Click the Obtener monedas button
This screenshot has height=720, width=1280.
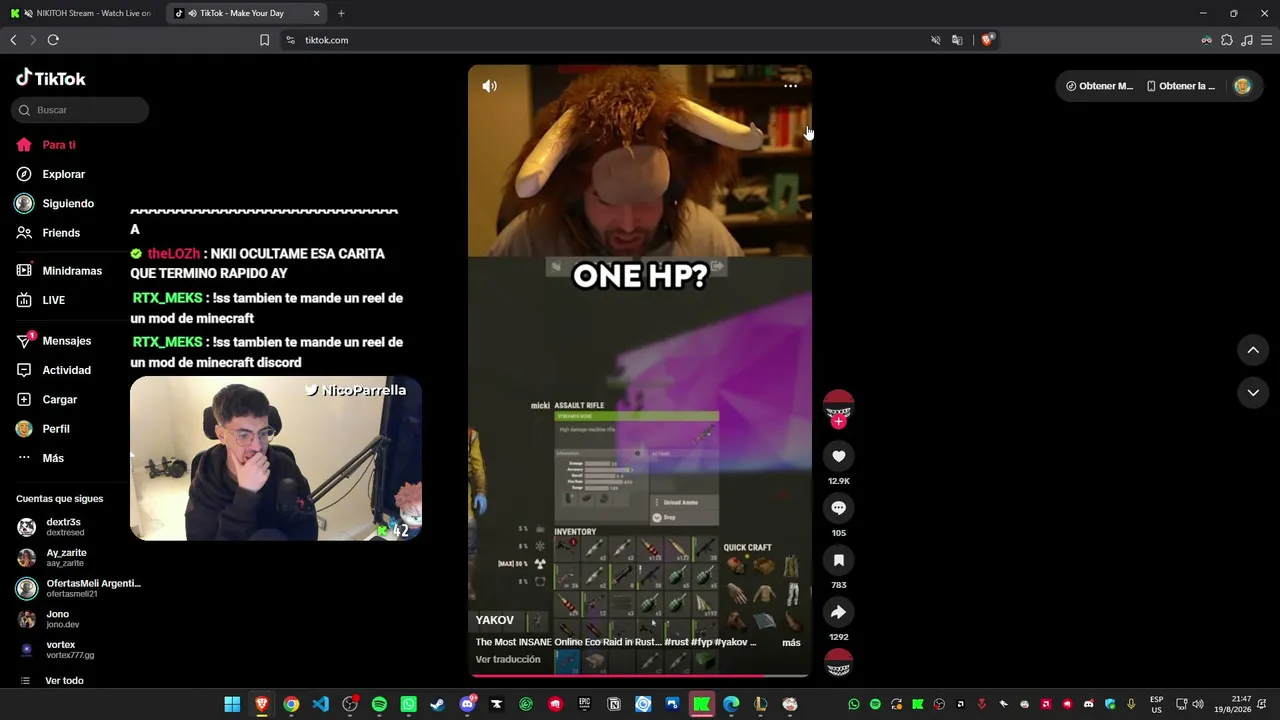click(1099, 86)
